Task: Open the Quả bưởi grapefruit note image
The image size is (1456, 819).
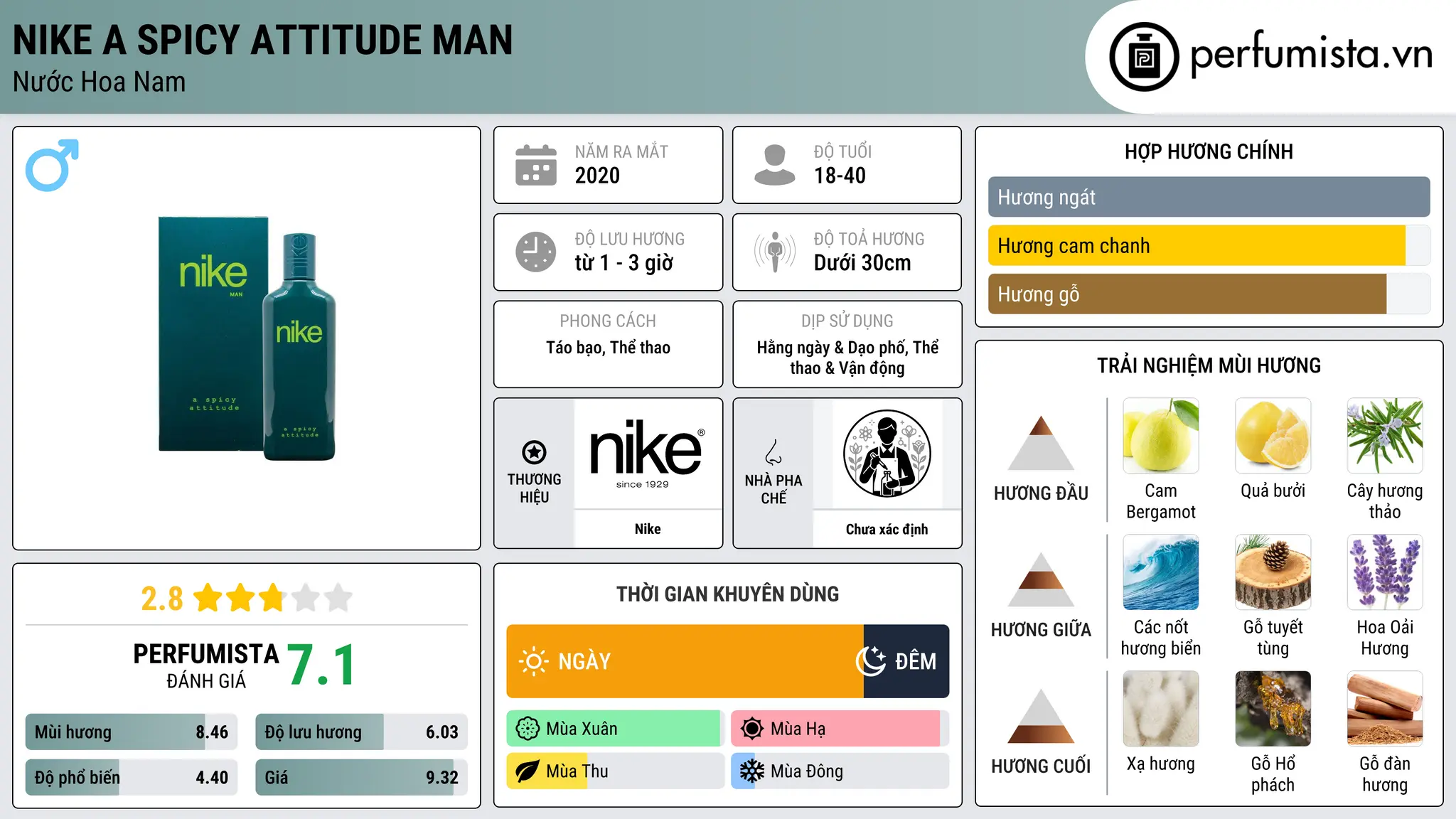Action: pyautogui.click(x=1273, y=435)
